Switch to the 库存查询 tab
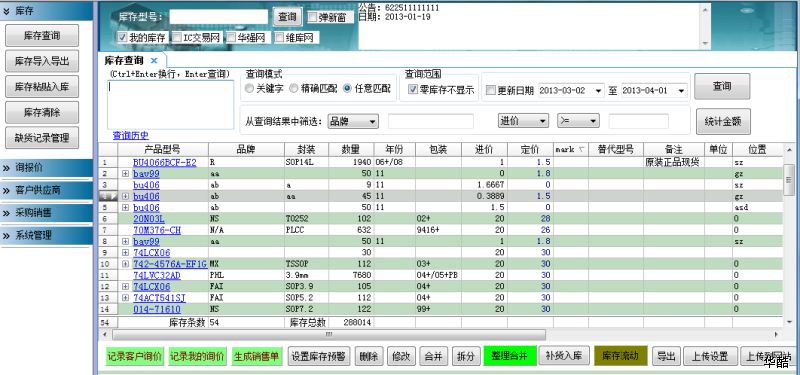Image resolution: width=800 pixels, height=375 pixels. coord(124,61)
